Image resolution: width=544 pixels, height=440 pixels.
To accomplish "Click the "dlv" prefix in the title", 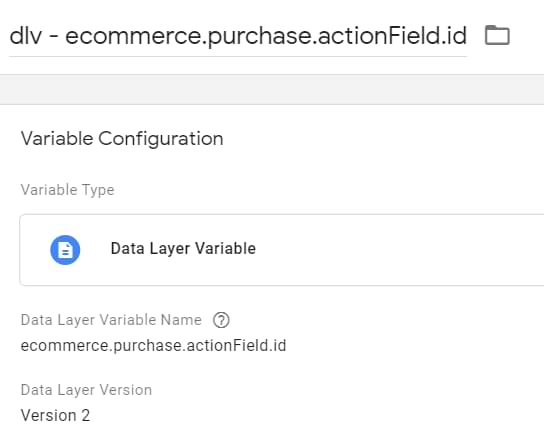I will [x=26, y=35].
